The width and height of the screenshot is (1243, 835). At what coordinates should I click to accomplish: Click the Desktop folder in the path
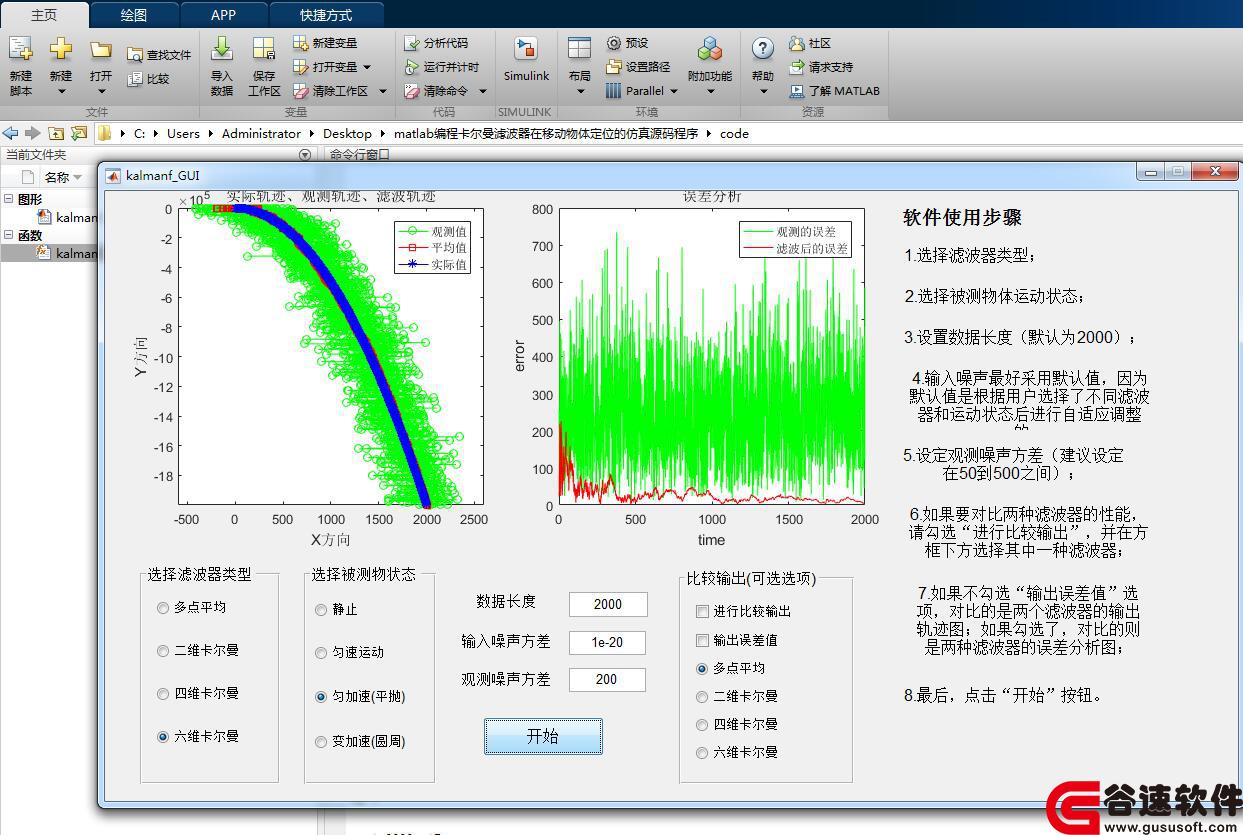point(347,133)
